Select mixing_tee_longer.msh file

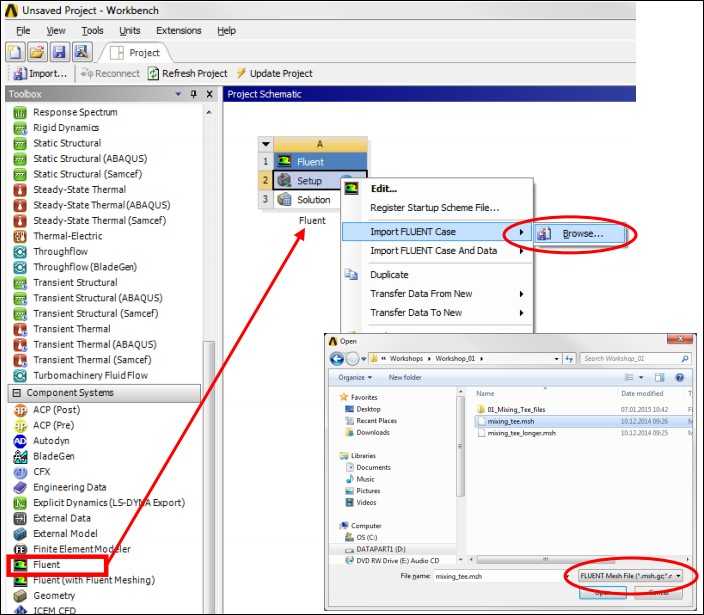pyautogui.click(x=521, y=433)
